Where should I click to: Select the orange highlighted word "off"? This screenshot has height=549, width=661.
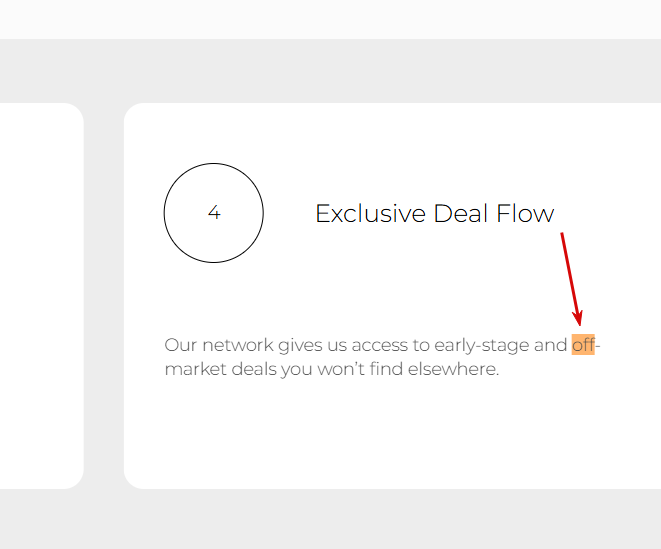(583, 345)
